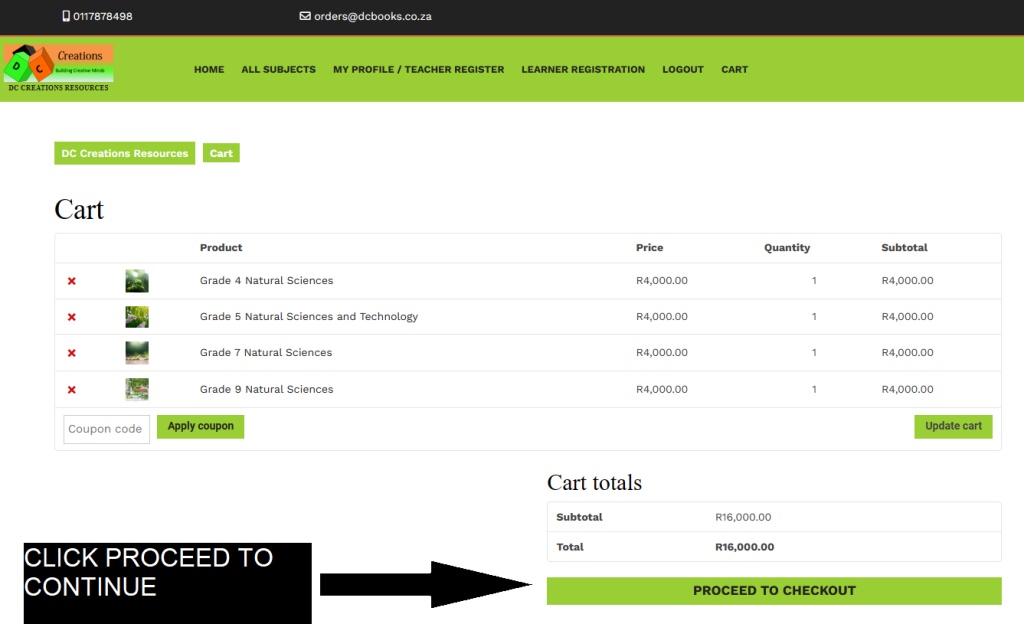Click the DC Creations logo

(x=57, y=66)
